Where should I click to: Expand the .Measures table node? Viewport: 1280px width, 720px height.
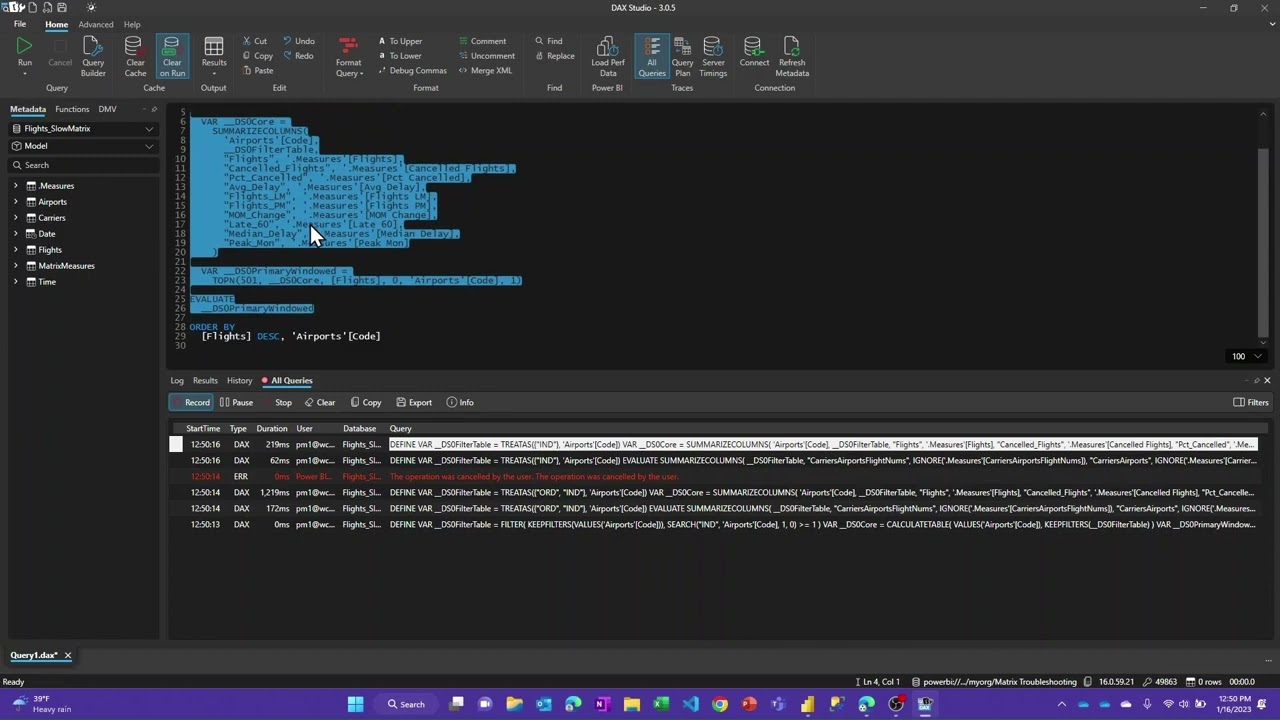tap(15, 186)
